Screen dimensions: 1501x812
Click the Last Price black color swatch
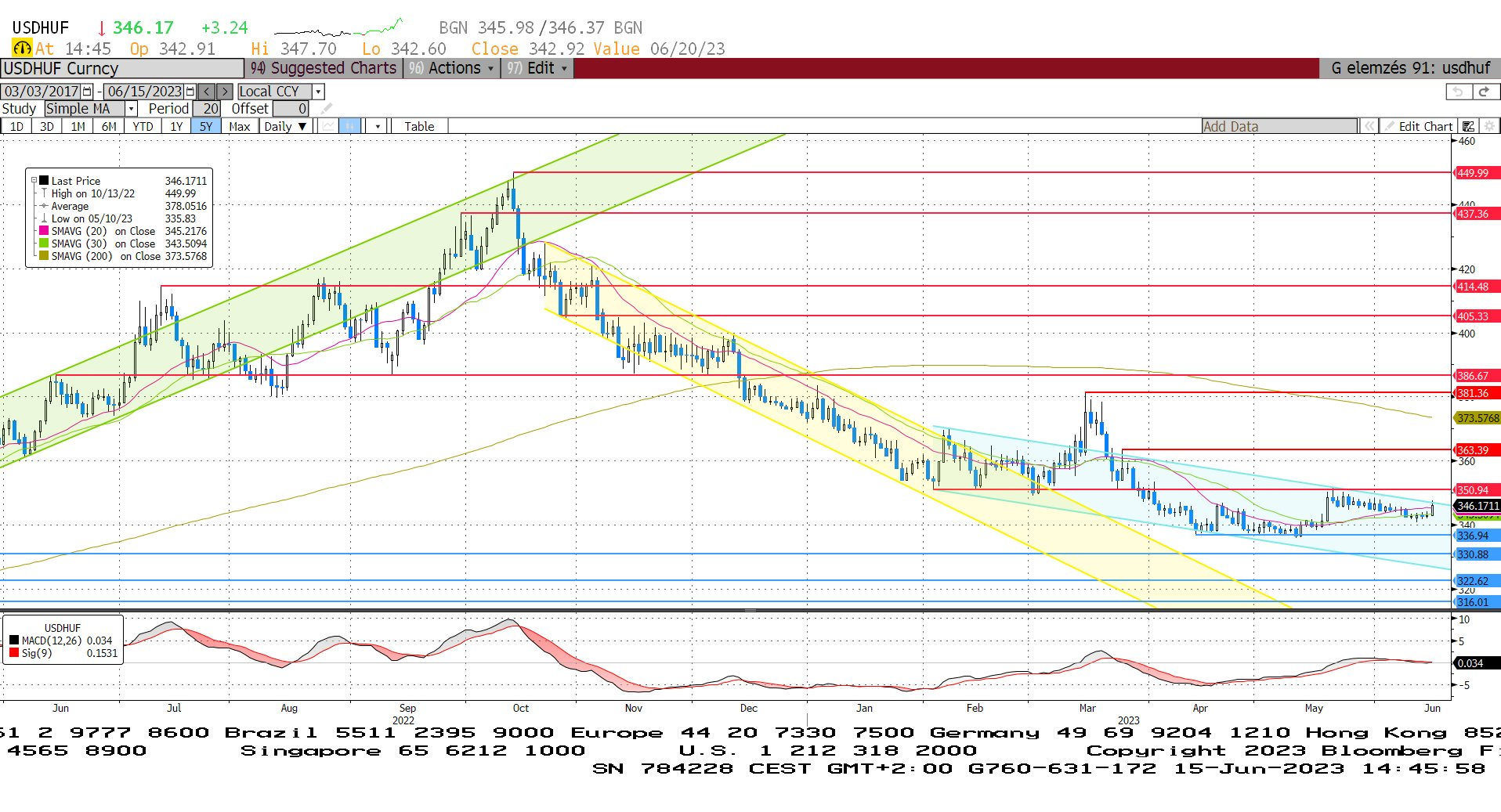45,181
